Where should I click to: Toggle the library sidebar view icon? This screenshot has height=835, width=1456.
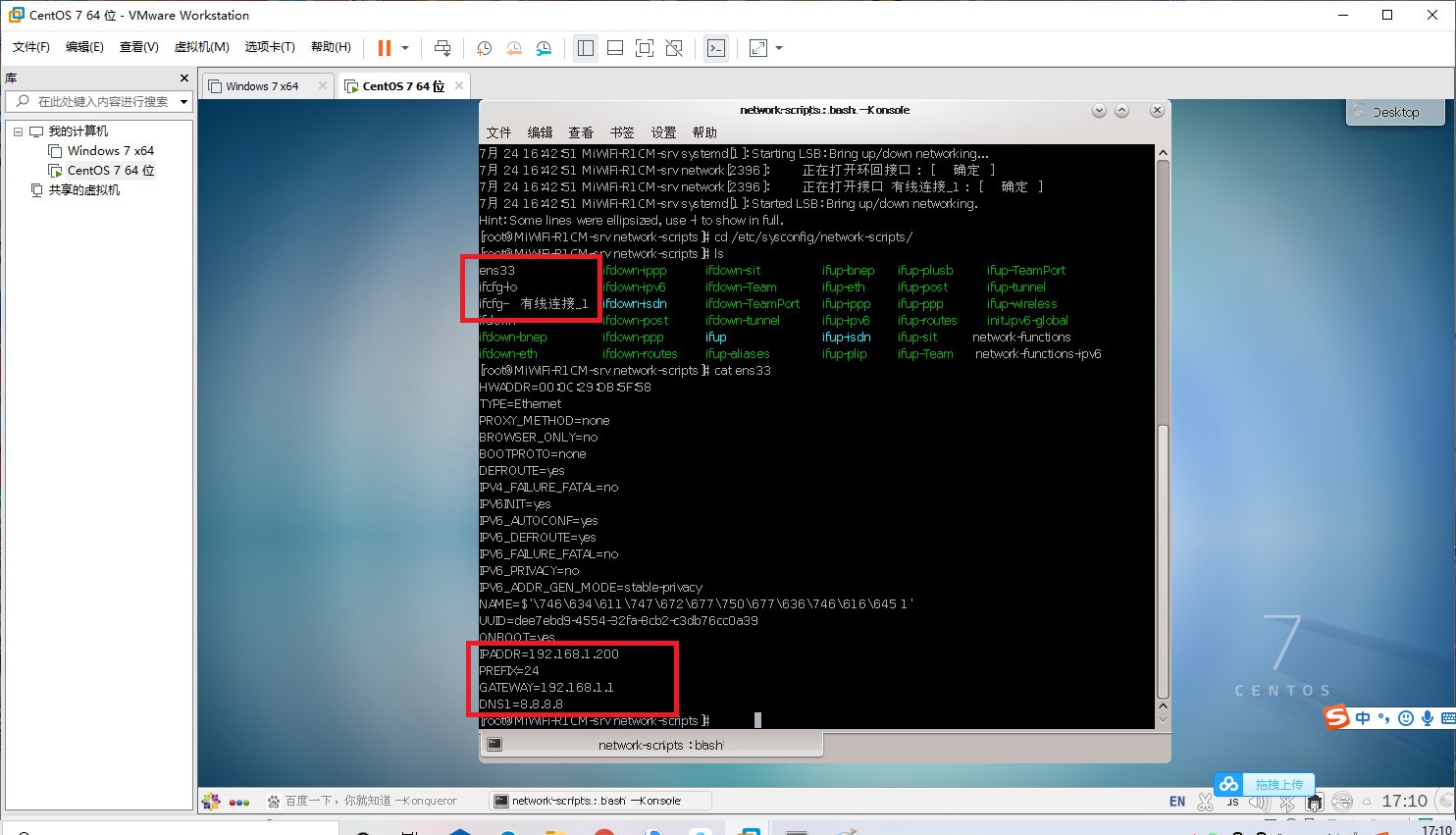[x=586, y=48]
